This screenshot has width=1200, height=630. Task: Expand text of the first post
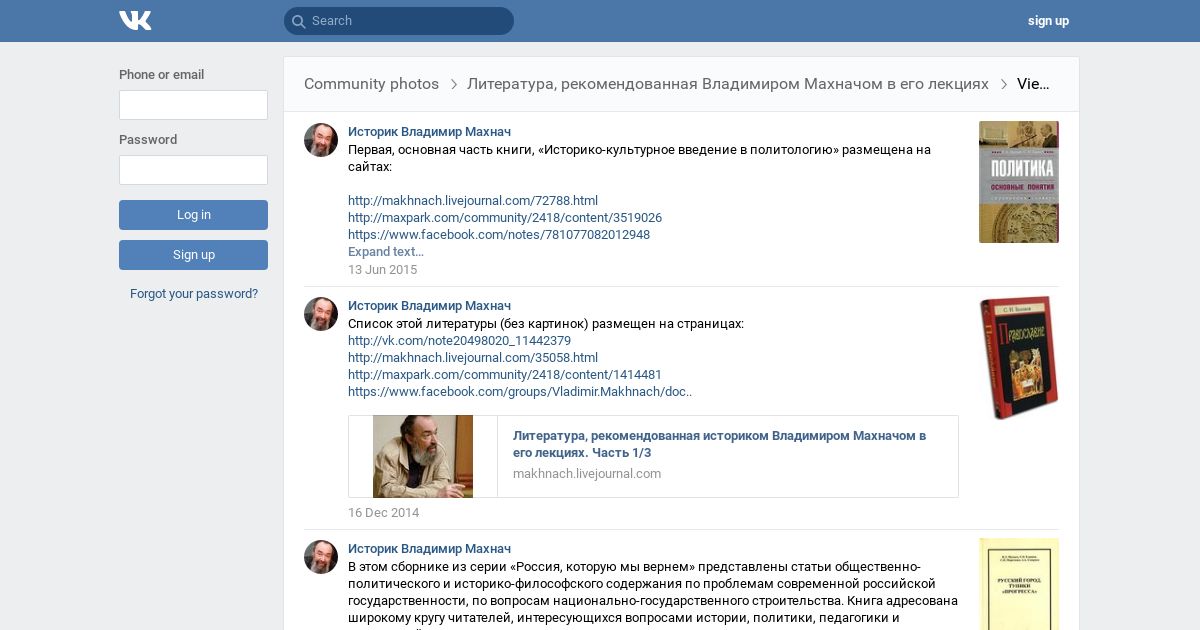pyautogui.click(x=386, y=252)
